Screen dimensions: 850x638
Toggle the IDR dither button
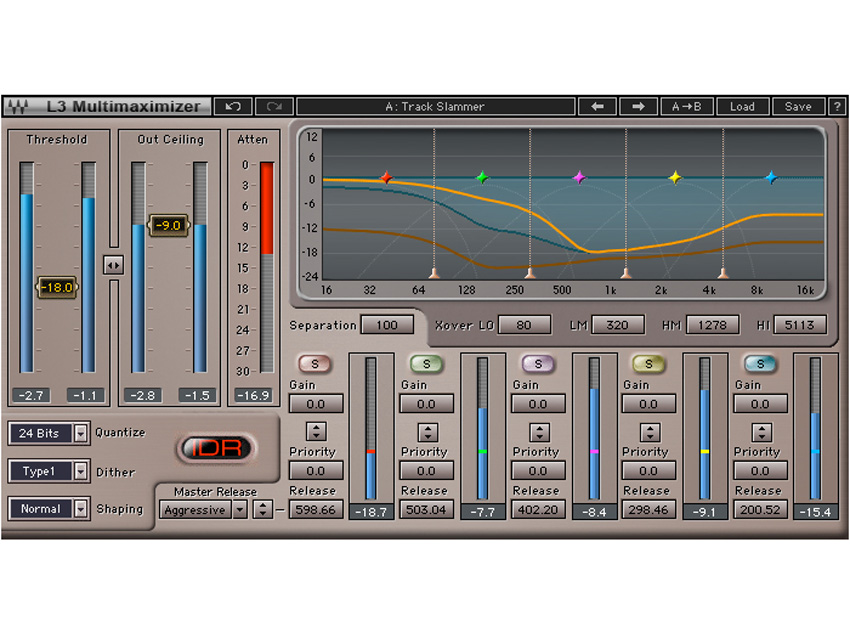pyautogui.click(x=216, y=448)
